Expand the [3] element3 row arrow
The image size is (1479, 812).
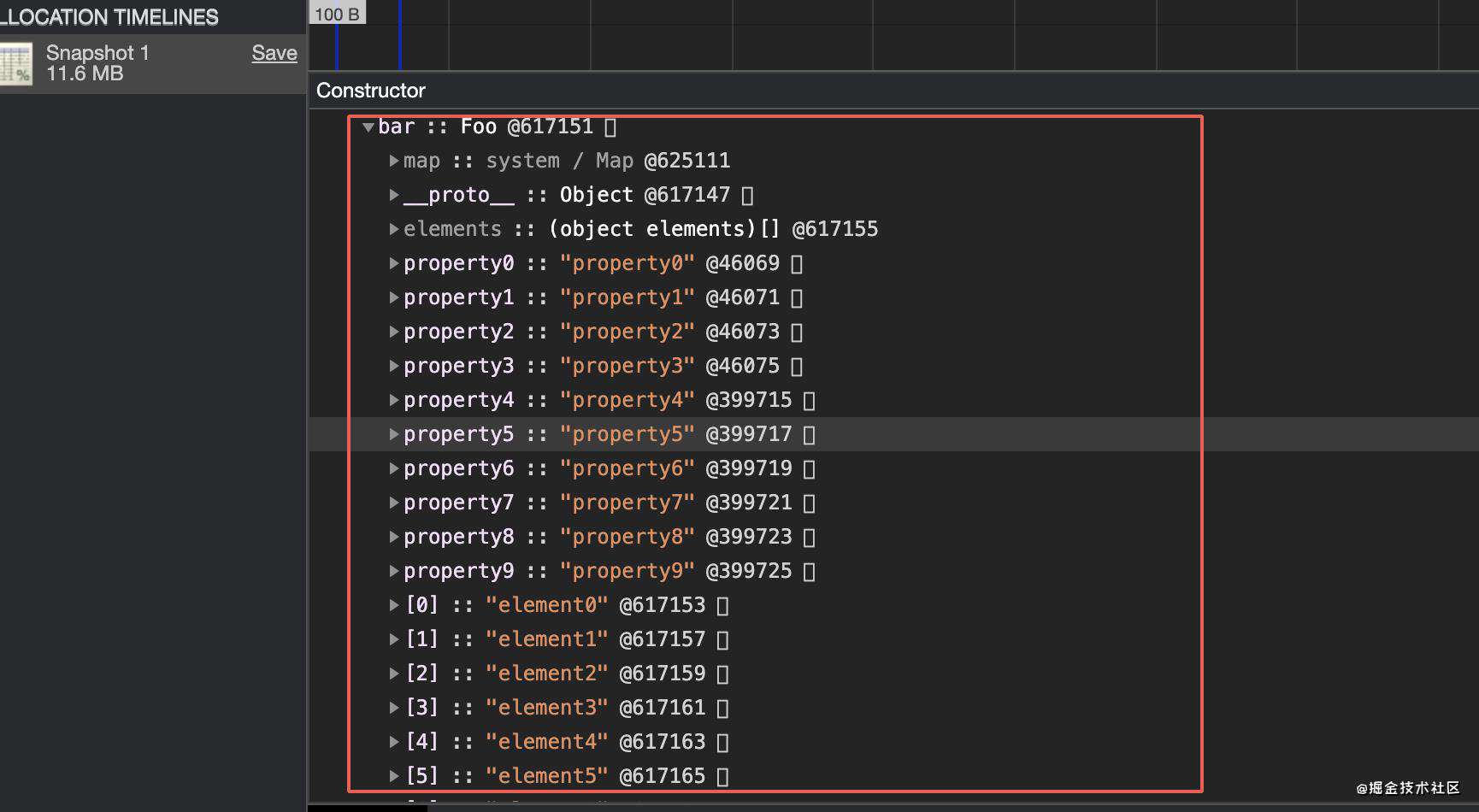394,708
